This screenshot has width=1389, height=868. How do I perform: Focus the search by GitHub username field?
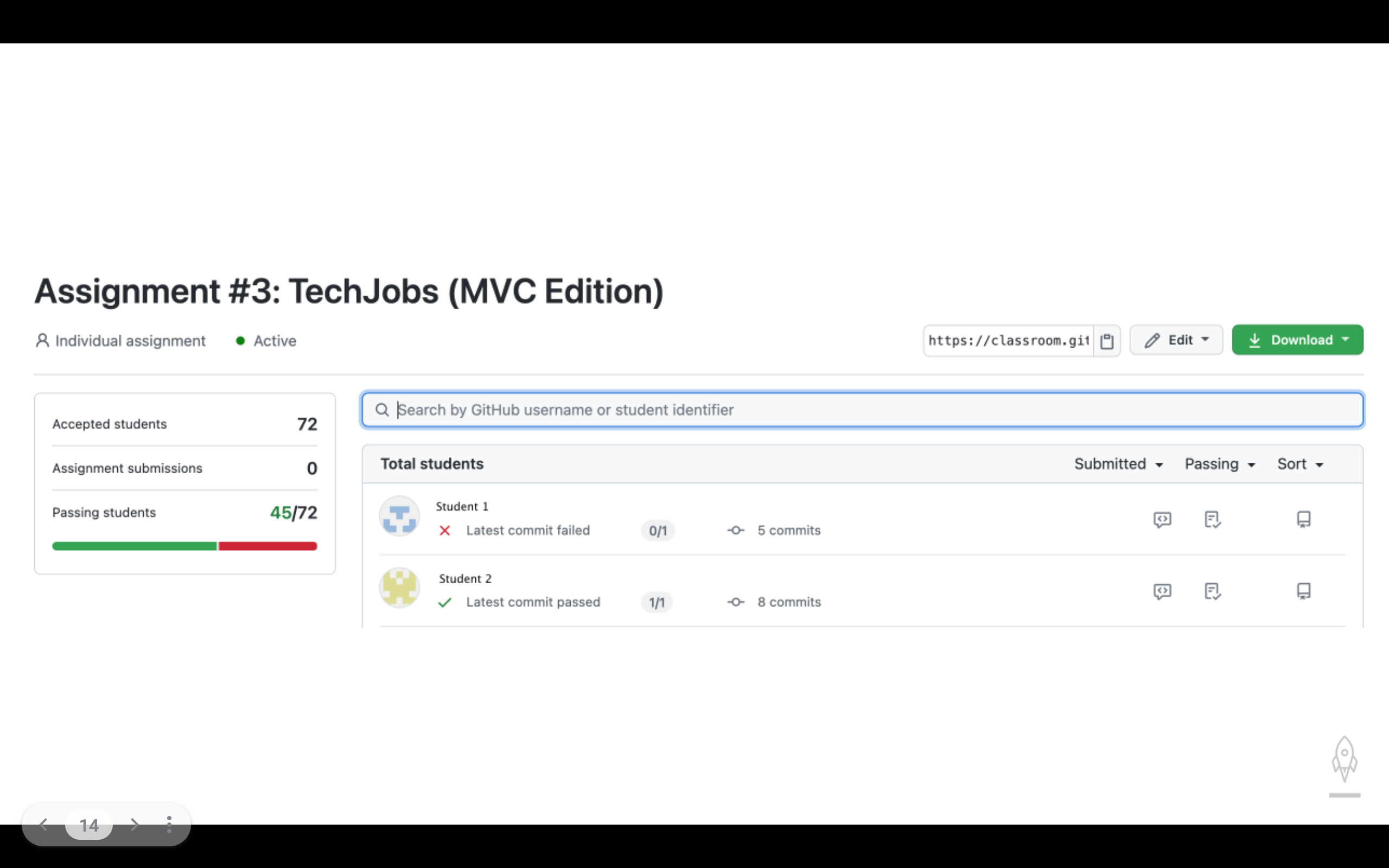861,410
